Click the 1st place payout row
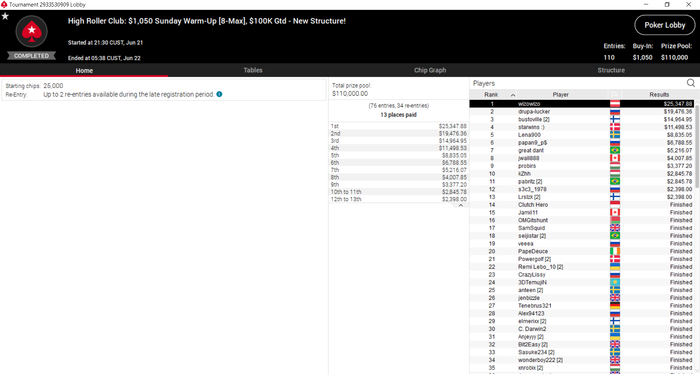This screenshot has height=375, width=700. pos(398,126)
